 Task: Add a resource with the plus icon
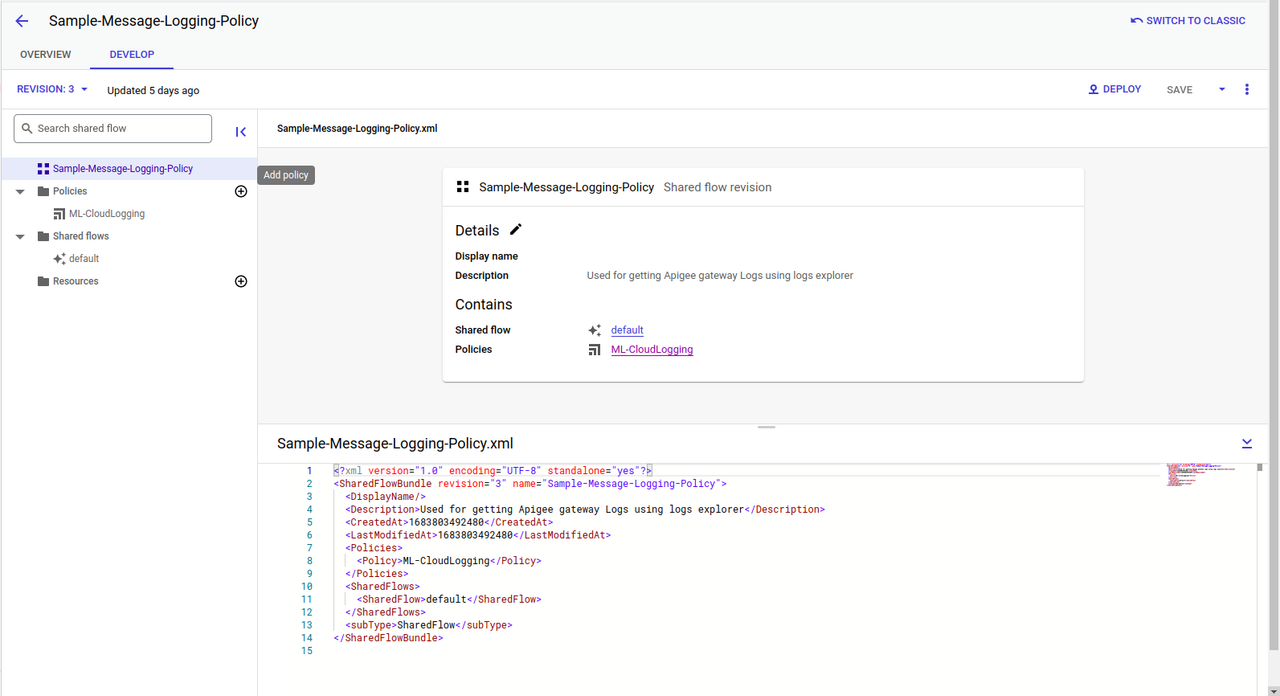pos(240,281)
